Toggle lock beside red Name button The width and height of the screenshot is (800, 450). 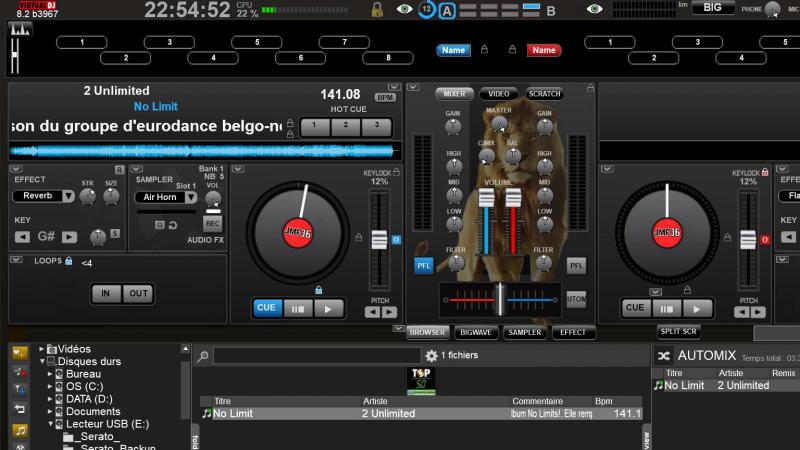[512, 49]
